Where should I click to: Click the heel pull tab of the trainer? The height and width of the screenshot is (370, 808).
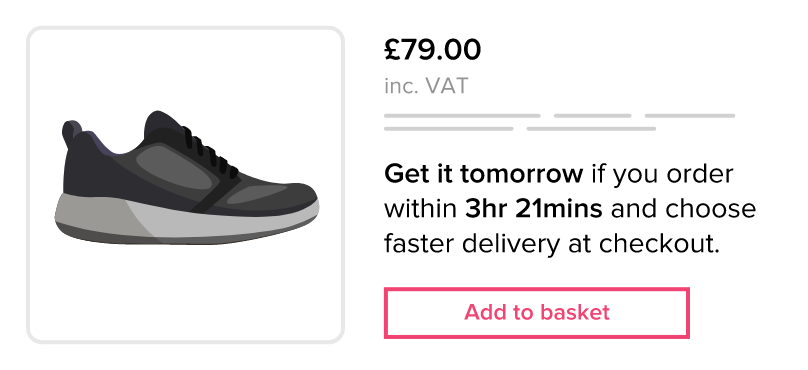coord(71,133)
